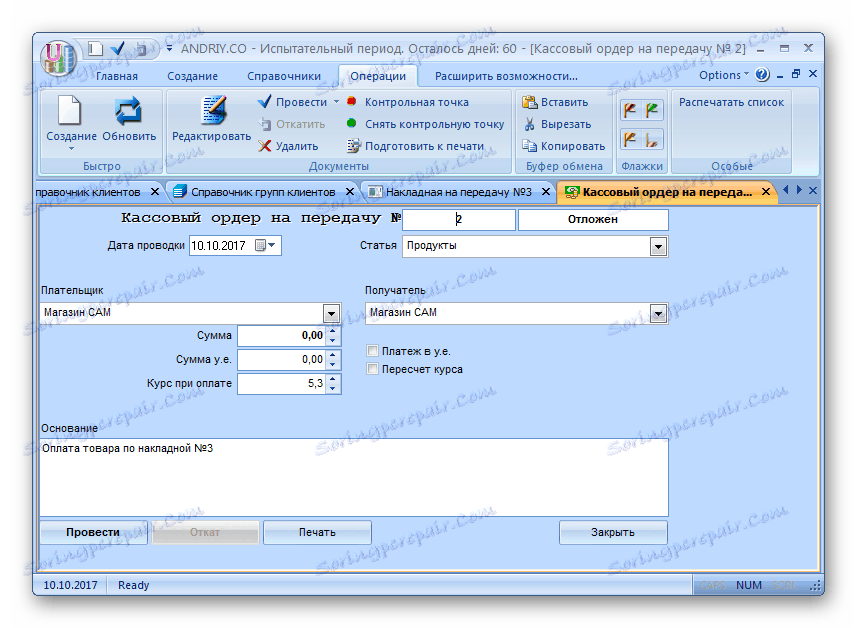Screen dimensions: 857x628
Task: Click the Основание text area
Action: click(354, 477)
